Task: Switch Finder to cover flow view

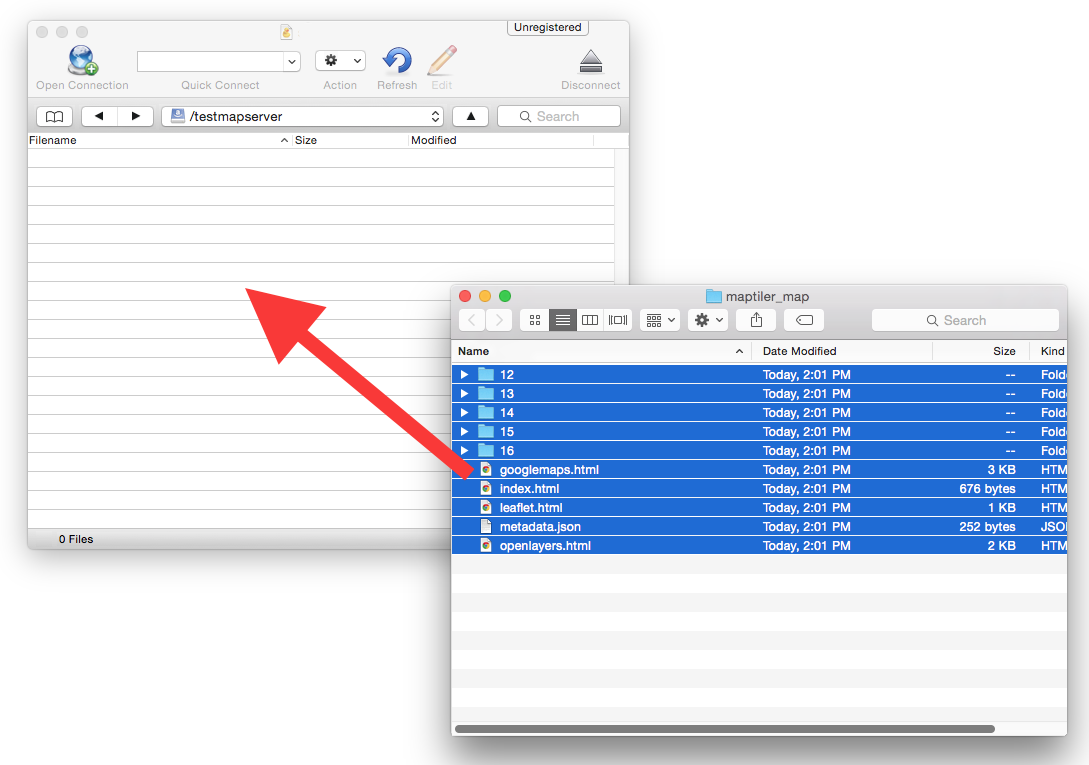Action: coord(618,320)
